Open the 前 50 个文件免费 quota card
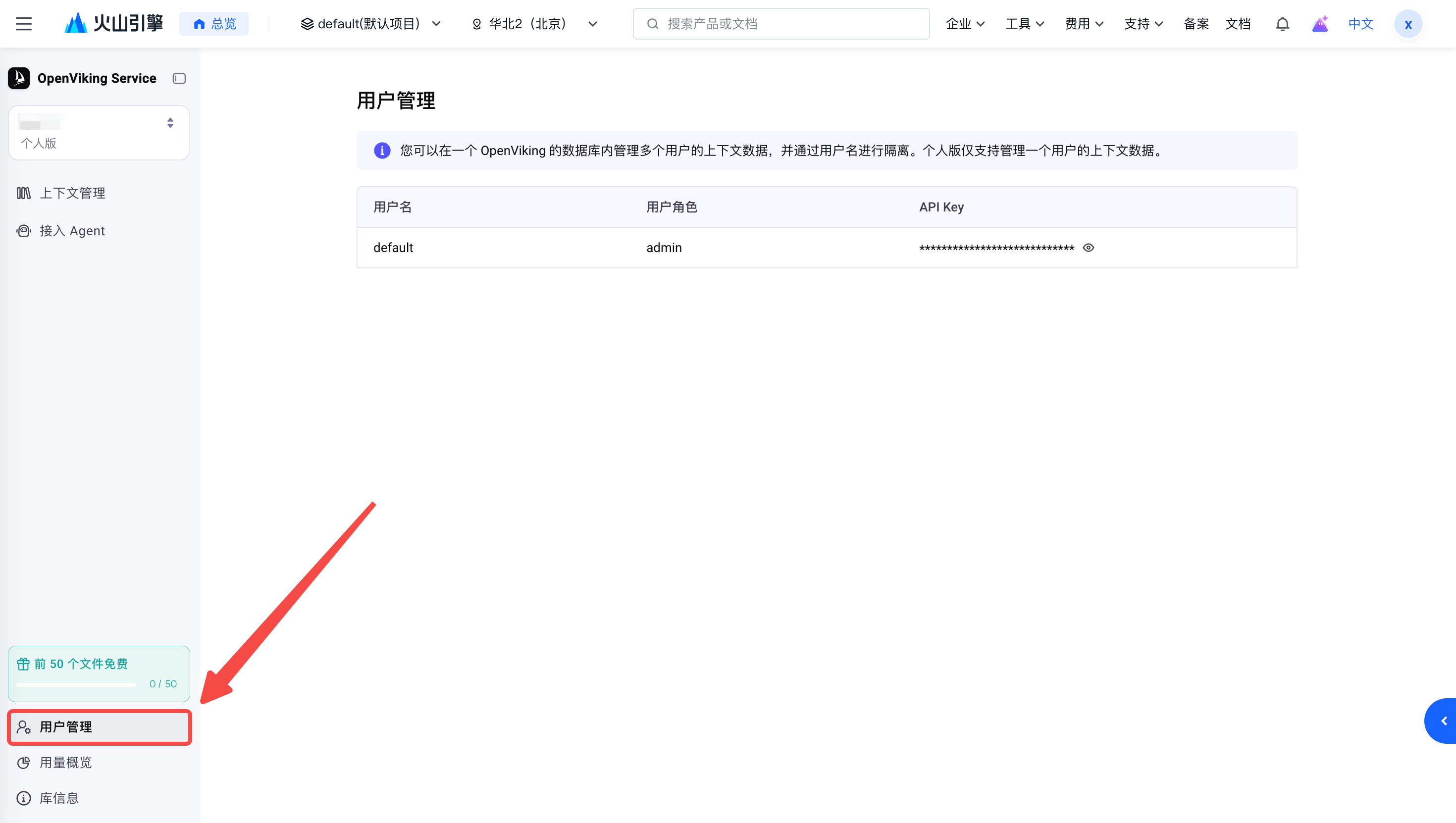 (99, 673)
